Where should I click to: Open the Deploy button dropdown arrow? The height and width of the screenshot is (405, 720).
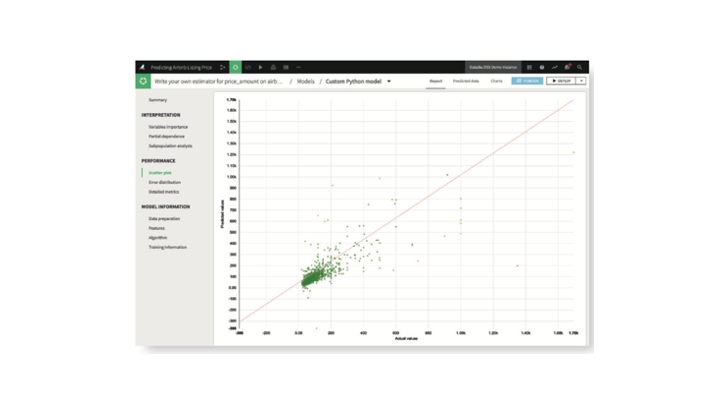[x=581, y=81]
